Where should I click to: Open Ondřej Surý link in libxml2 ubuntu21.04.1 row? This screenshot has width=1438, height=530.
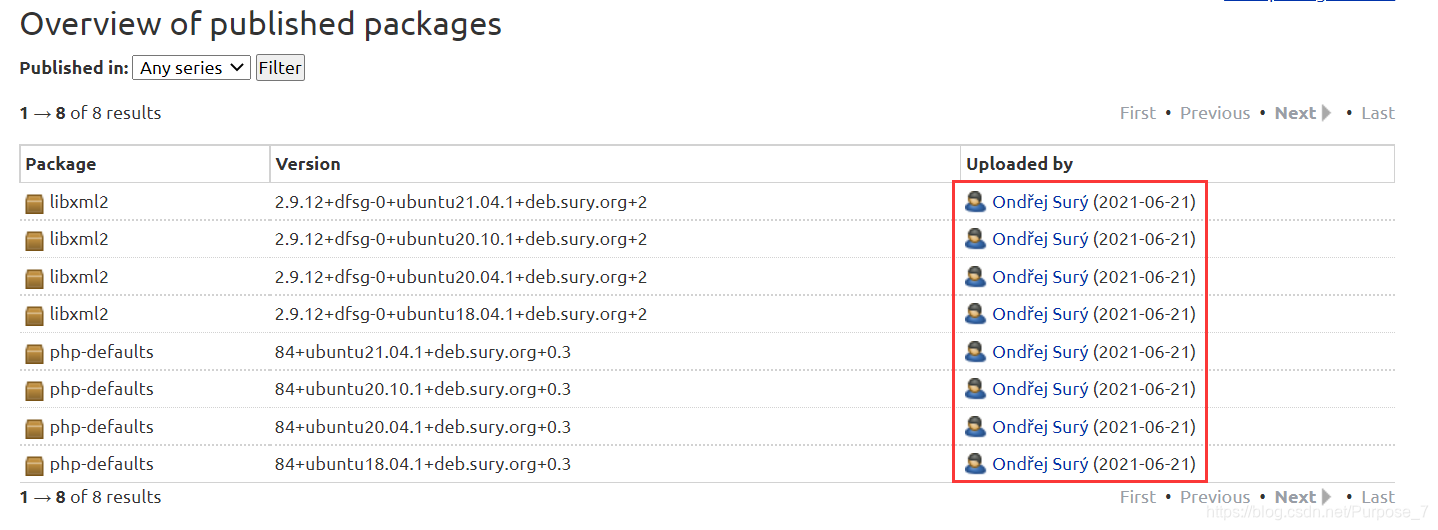pos(1040,202)
